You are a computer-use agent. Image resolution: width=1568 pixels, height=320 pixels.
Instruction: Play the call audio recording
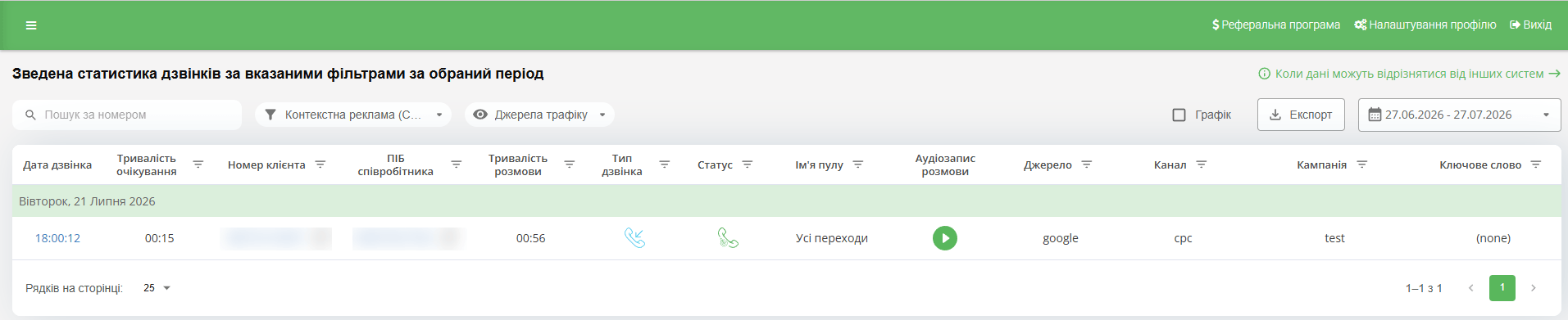(x=945, y=238)
